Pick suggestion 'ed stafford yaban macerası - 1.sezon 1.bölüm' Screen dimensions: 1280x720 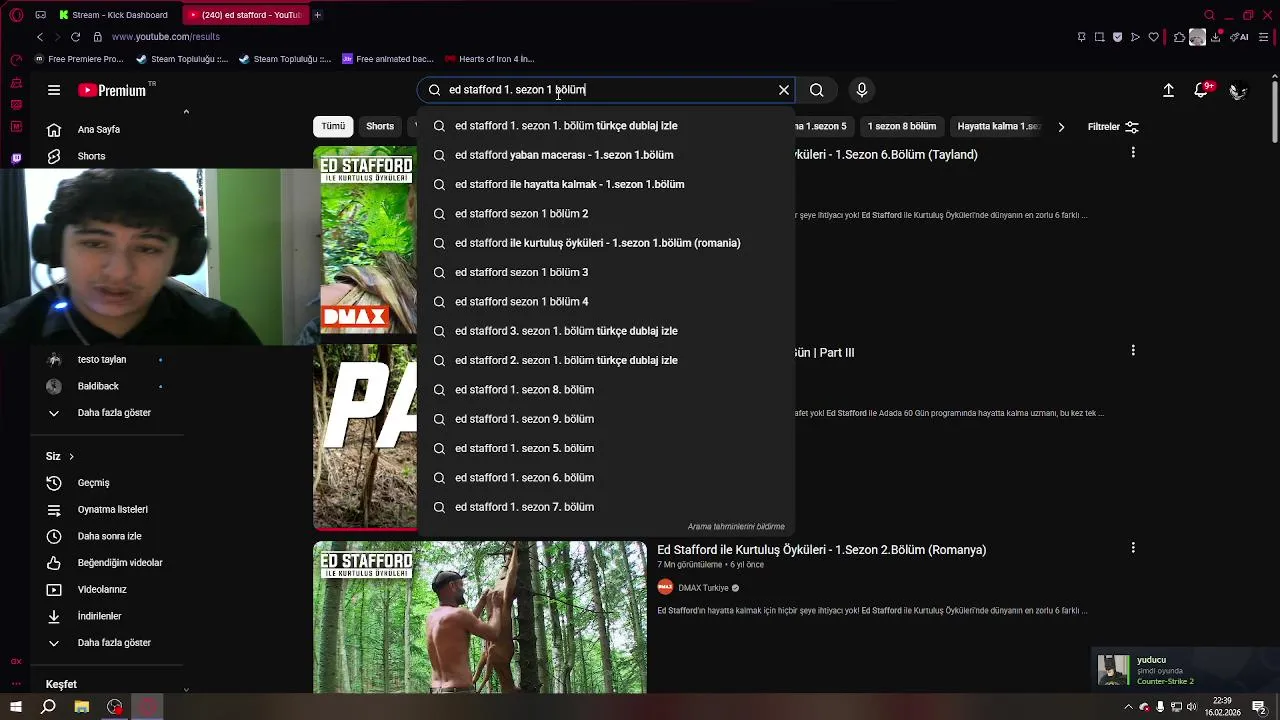[605, 155]
